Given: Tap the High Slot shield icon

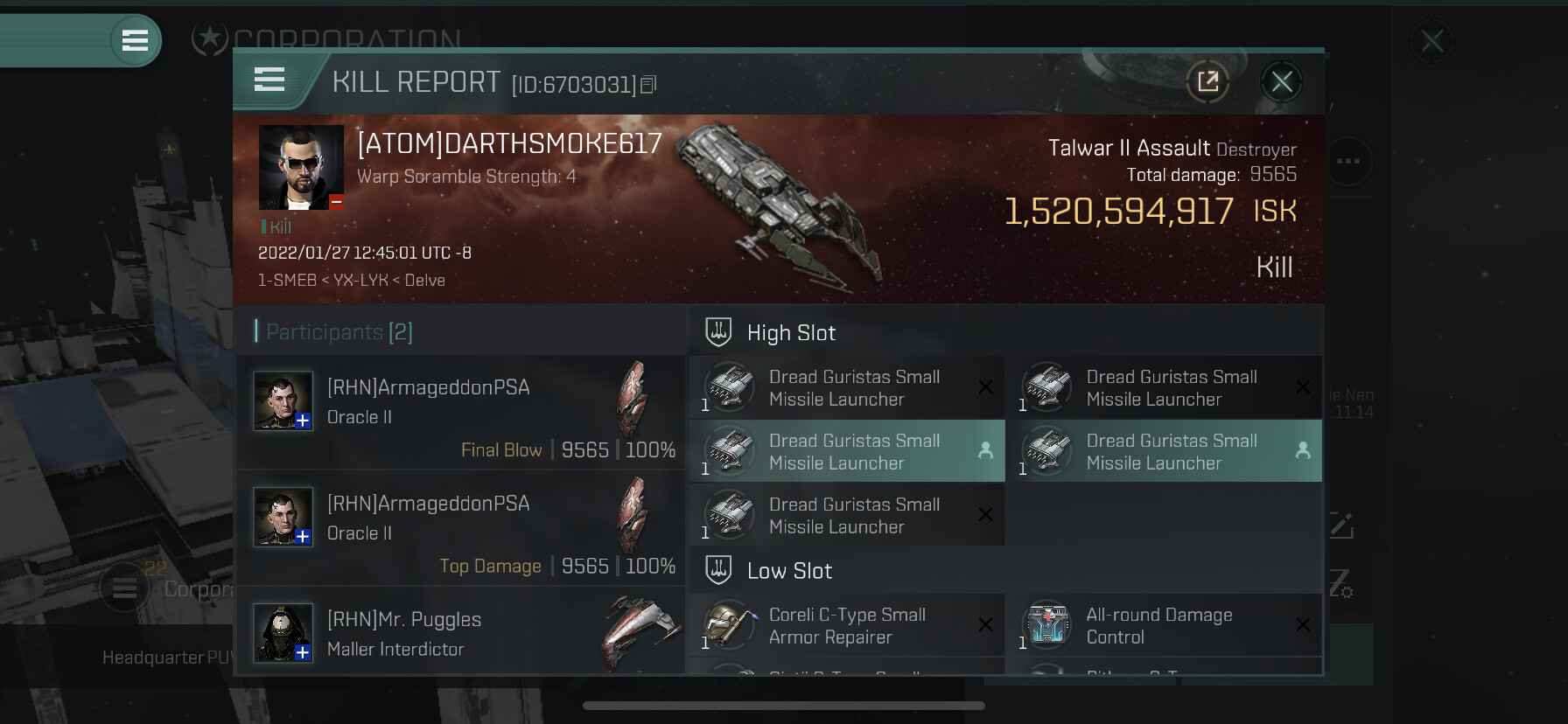Looking at the screenshot, I should coord(718,332).
